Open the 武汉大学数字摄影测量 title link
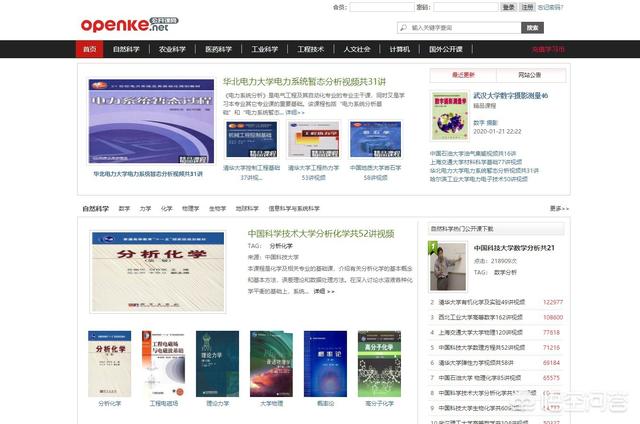640x424 pixels. coord(511,95)
